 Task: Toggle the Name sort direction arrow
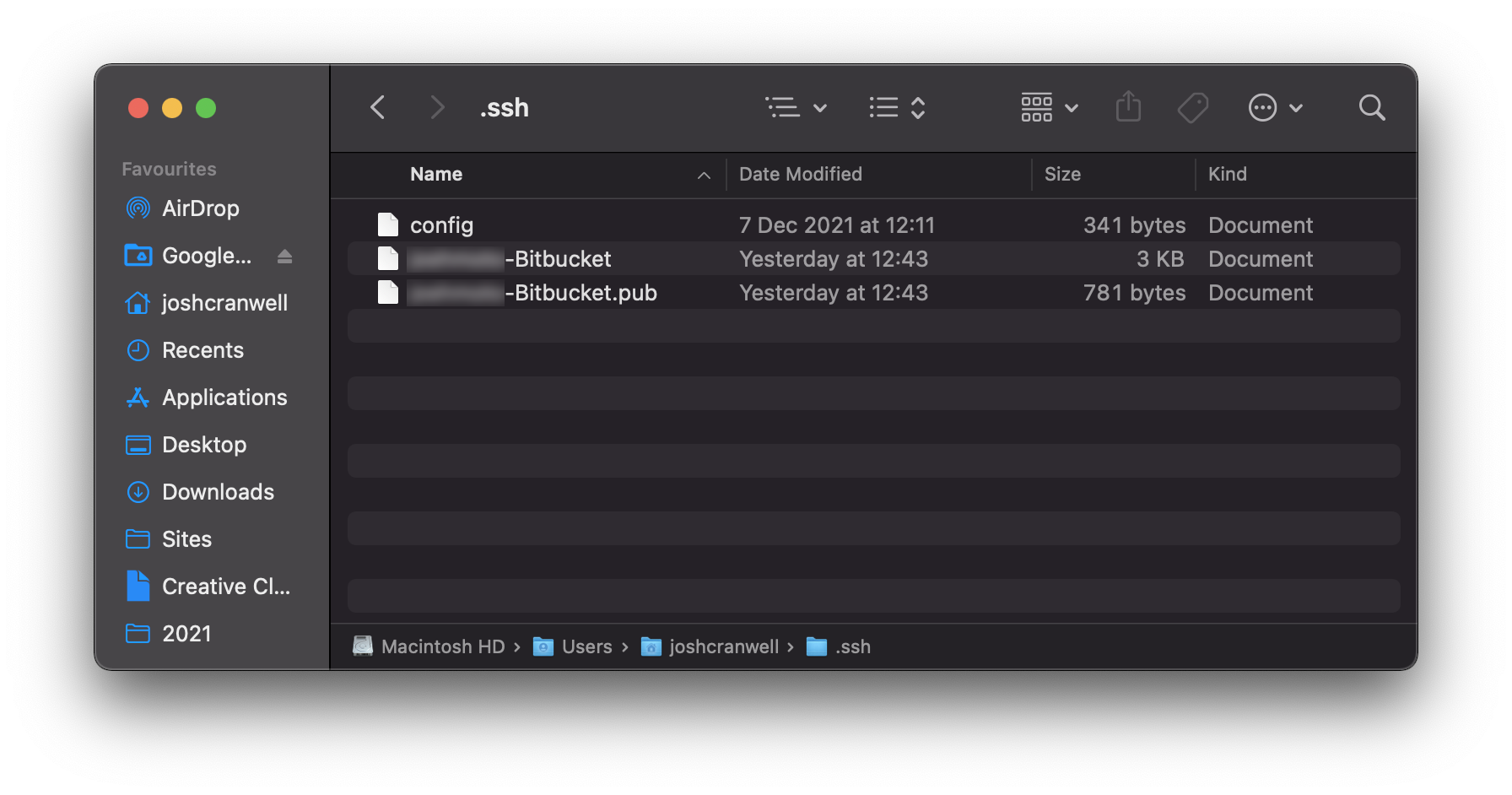pos(704,175)
